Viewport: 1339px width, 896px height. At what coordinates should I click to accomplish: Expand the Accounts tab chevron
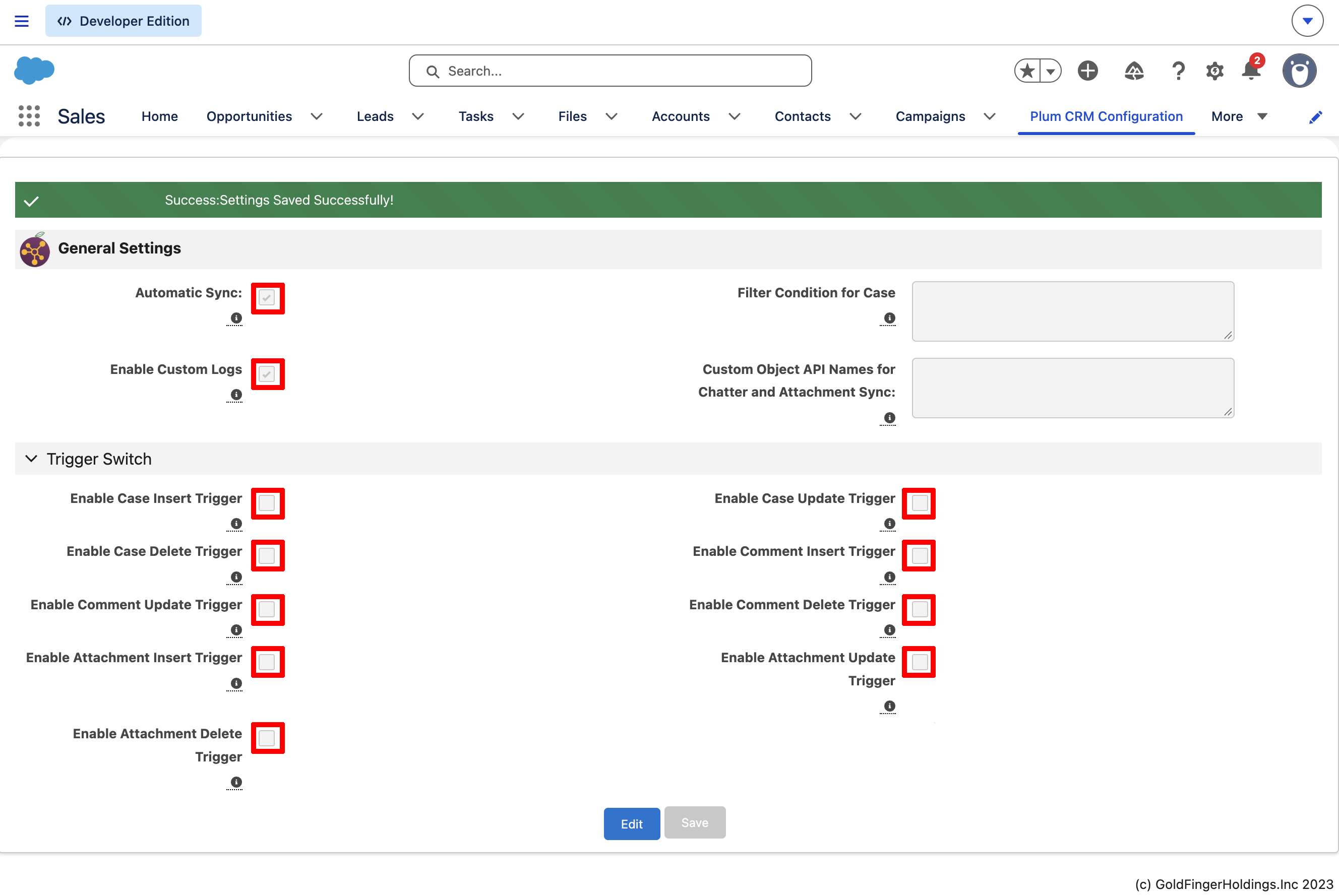tap(735, 116)
